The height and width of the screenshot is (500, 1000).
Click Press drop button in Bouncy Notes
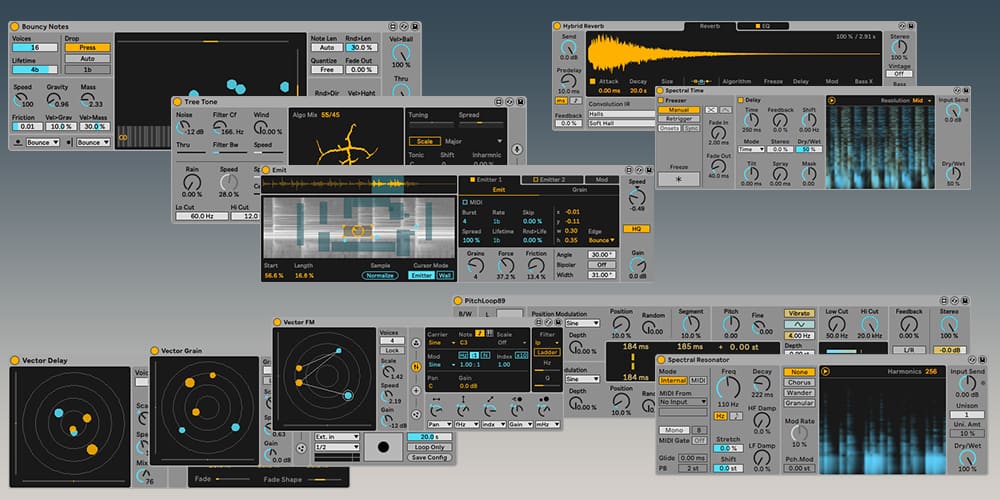coord(87,47)
